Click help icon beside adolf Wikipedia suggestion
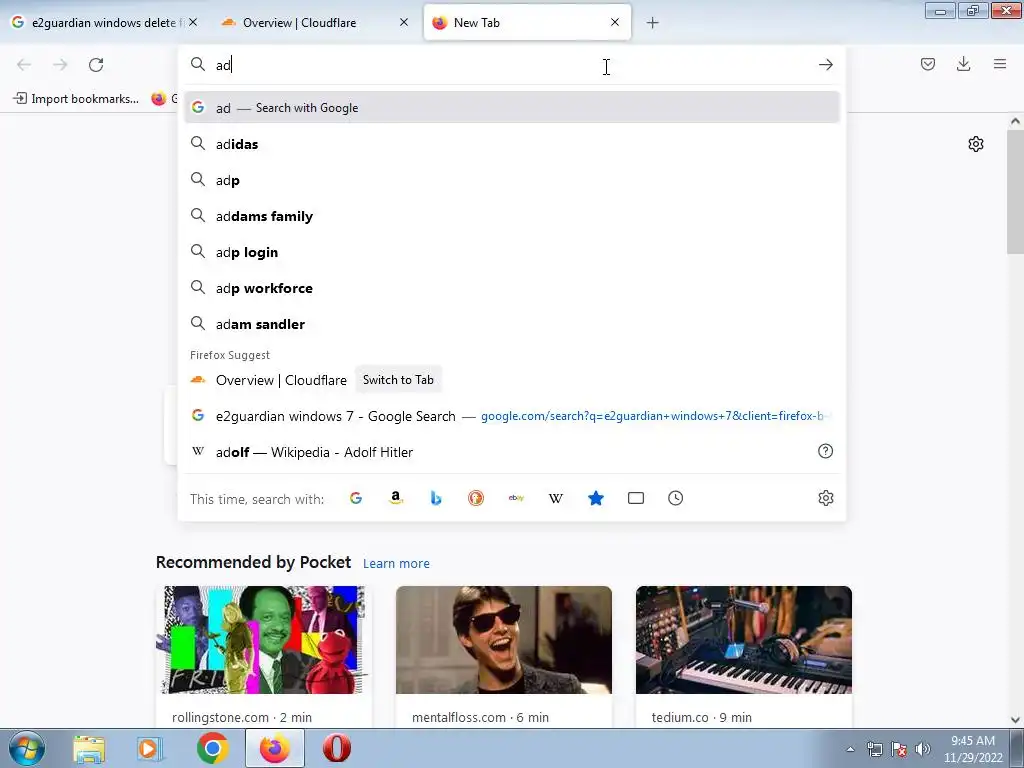The image size is (1024, 768). [x=825, y=451]
